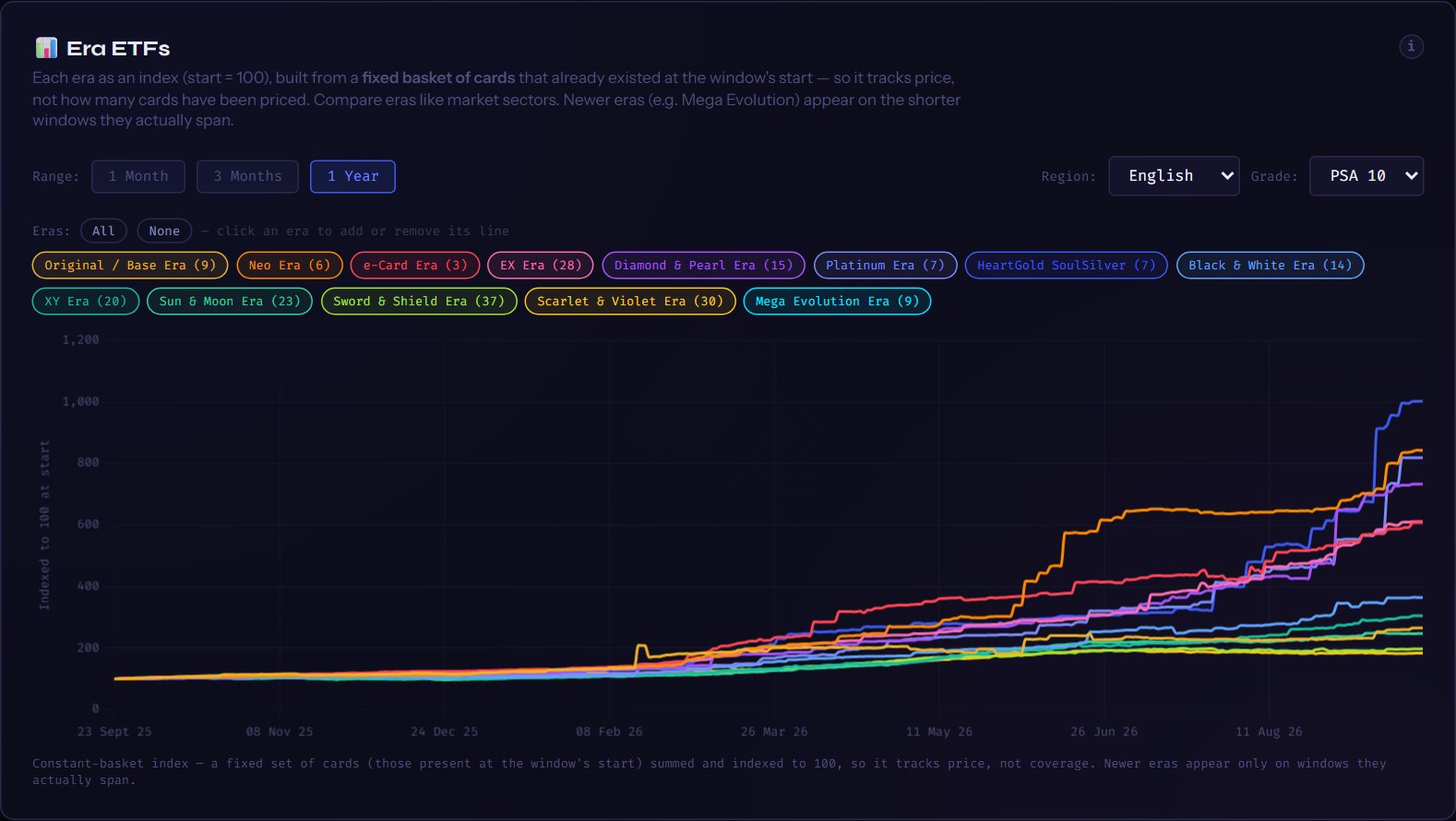Click the All eras button
The width and height of the screenshot is (1456, 821).
click(103, 231)
